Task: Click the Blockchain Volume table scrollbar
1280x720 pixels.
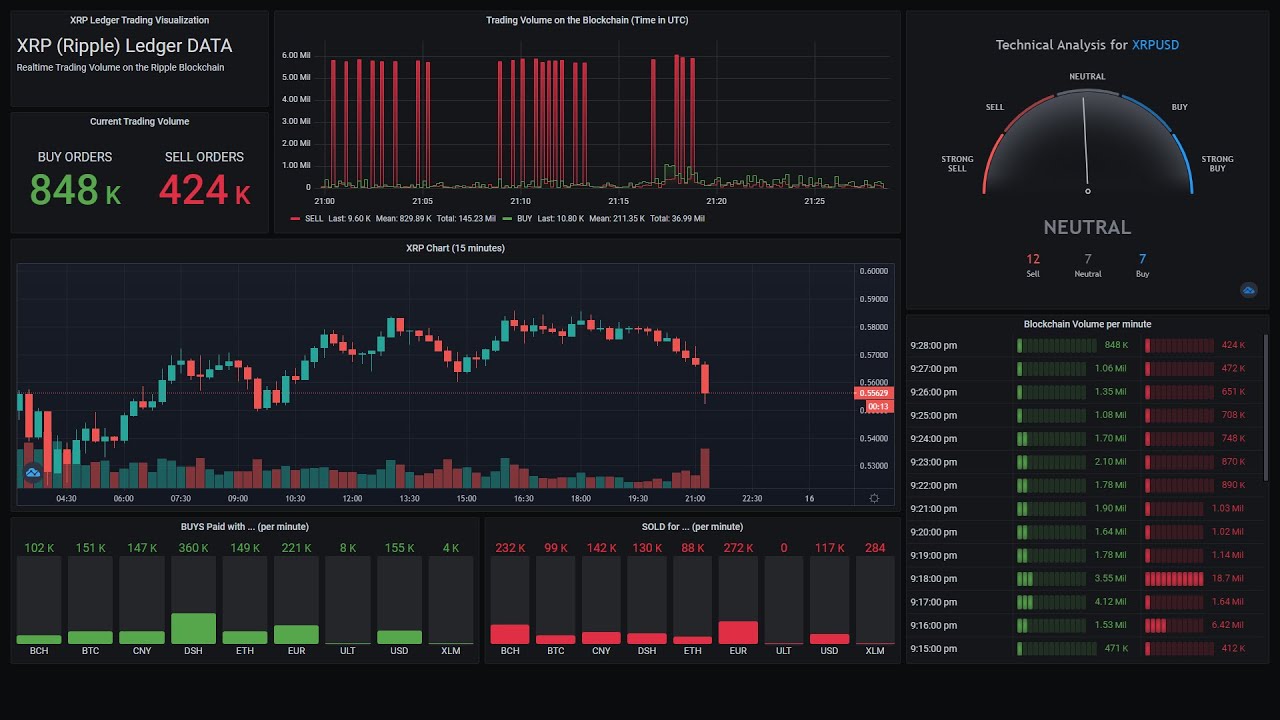Action: tap(1266, 410)
